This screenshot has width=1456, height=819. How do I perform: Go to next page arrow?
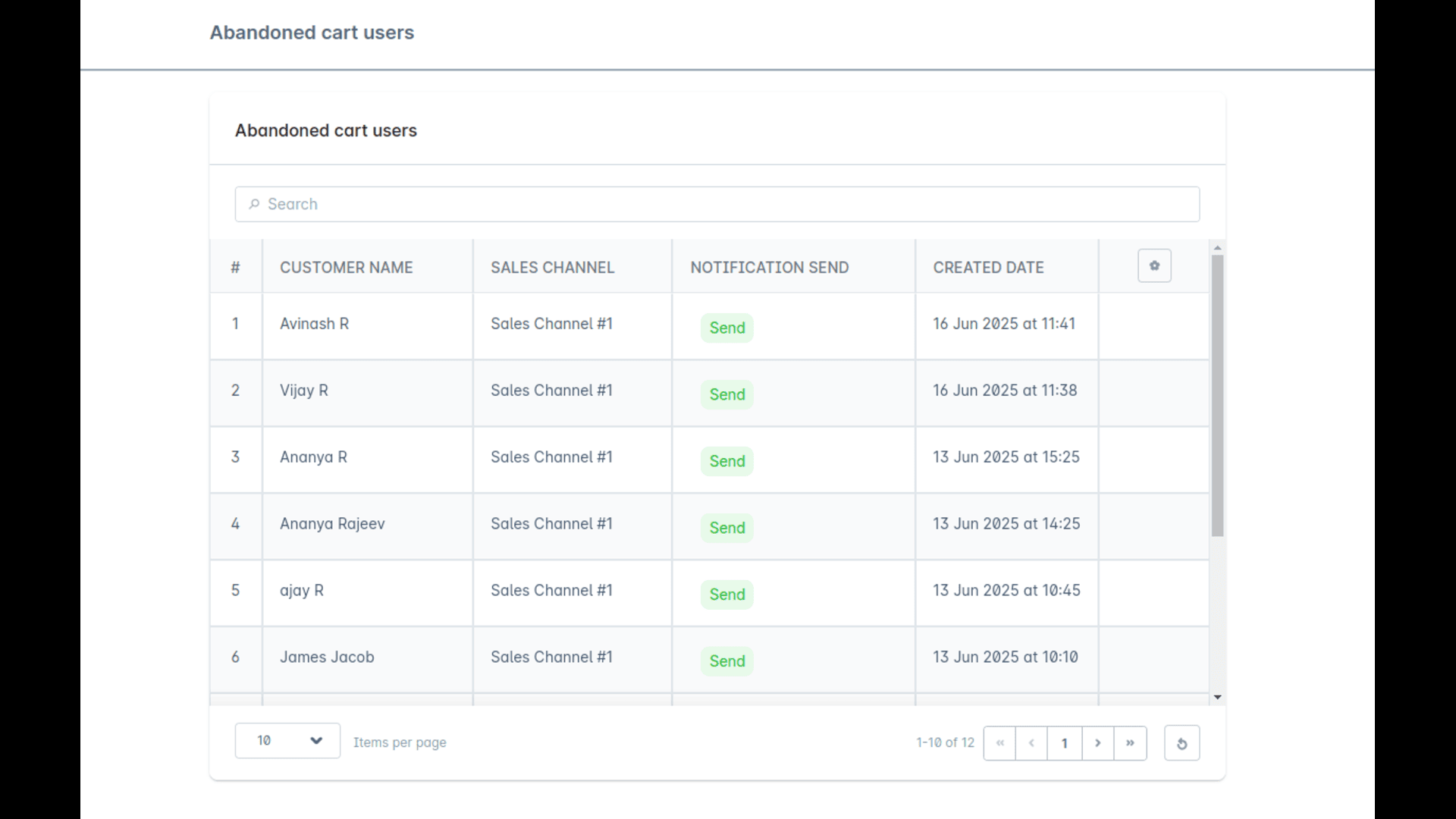[x=1097, y=743]
